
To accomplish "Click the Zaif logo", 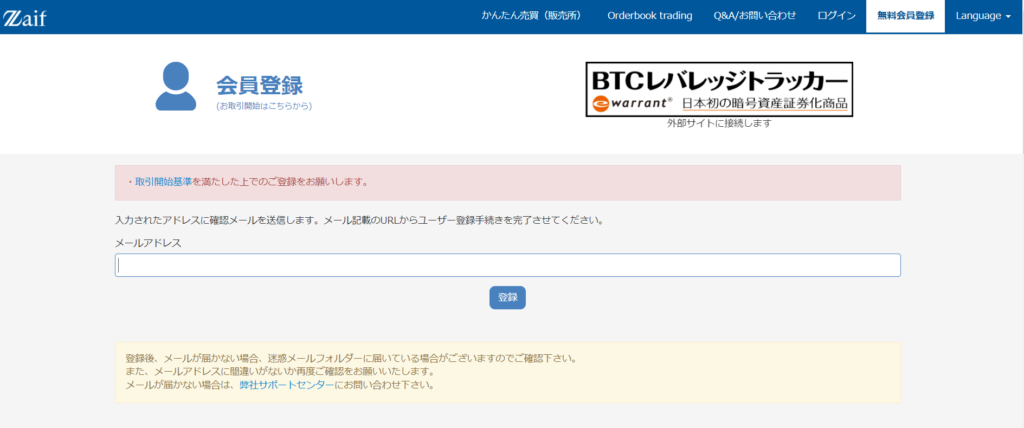I will pyautogui.click(x=25, y=18).
